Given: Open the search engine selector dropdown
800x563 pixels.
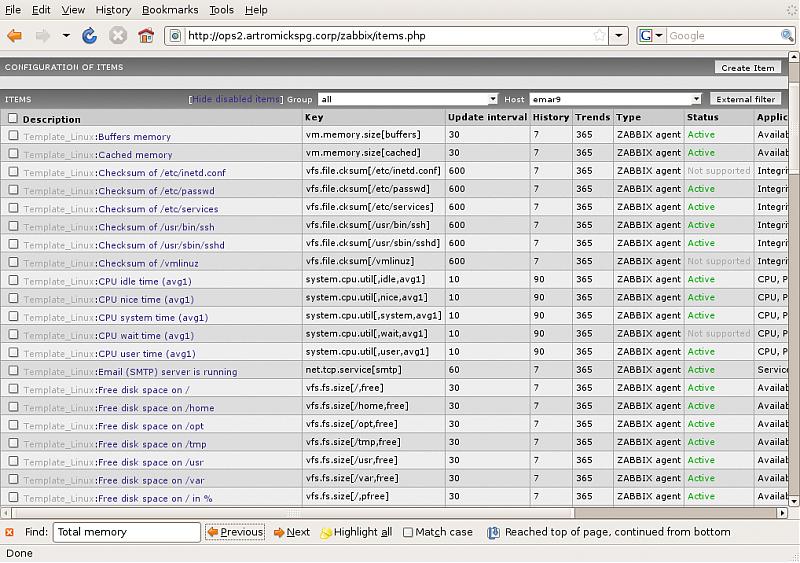Looking at the screenshot, I should (651, 36).
